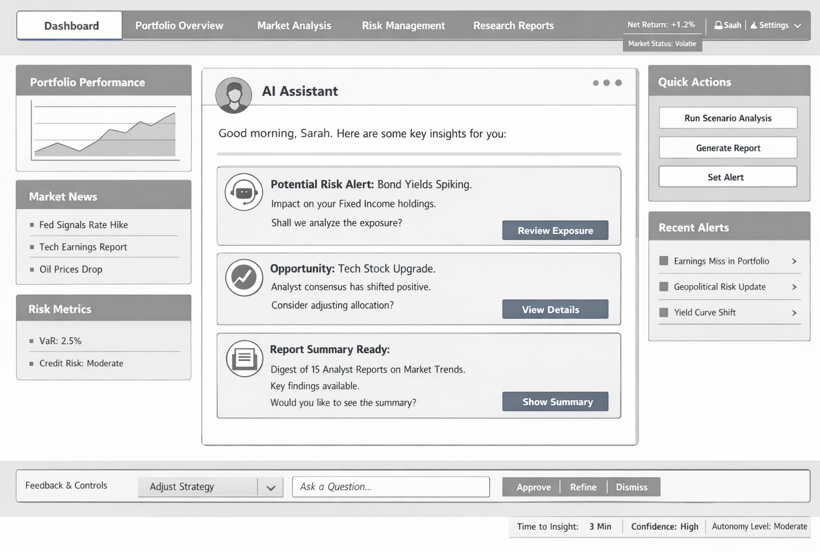Click the AI Assistant avatar icon

(234, 95)
